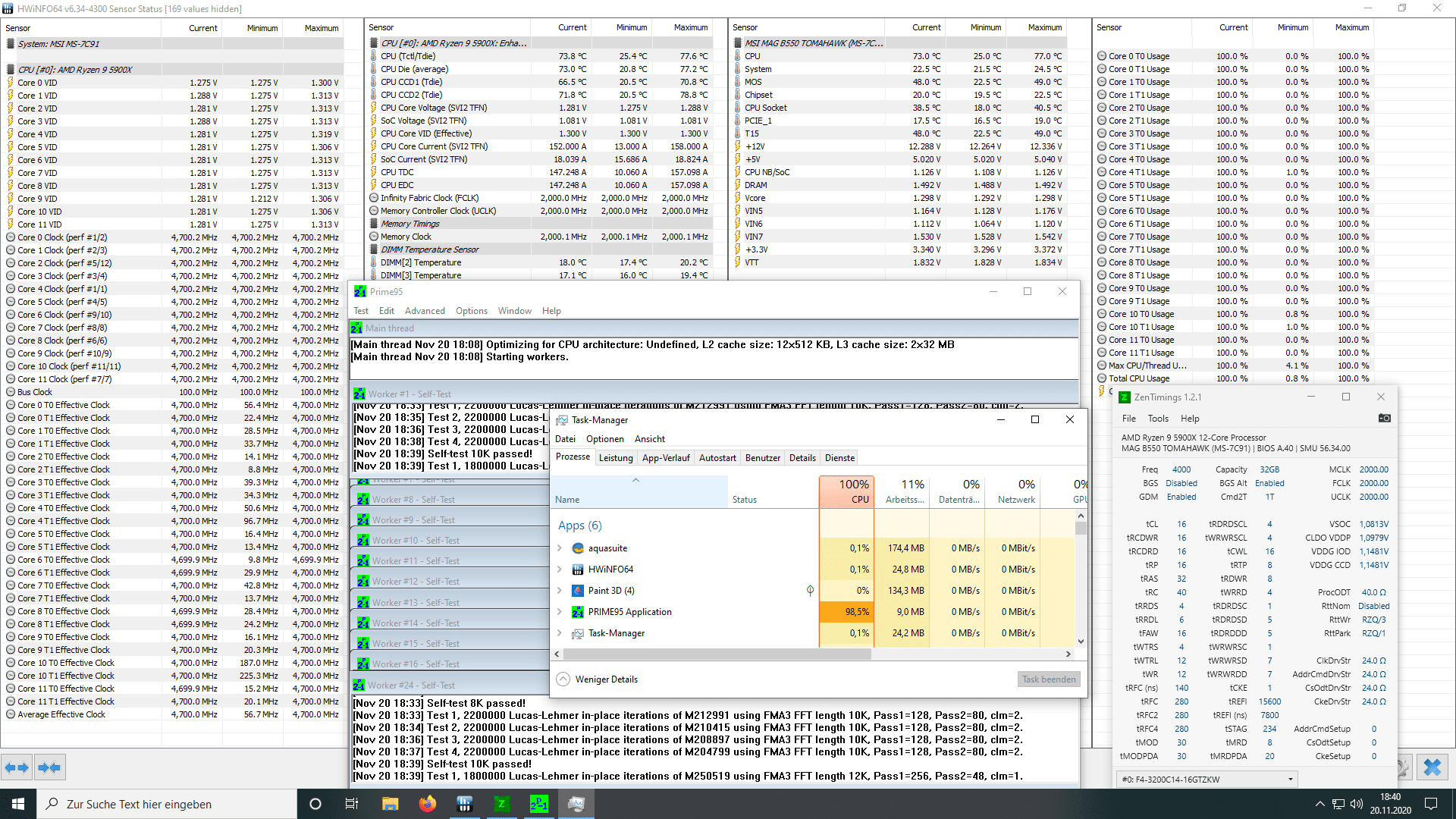Take ZenTimings screenshot with camera icon
The width and height of the screenshot is (1456, 819).
click(1384, 418)
